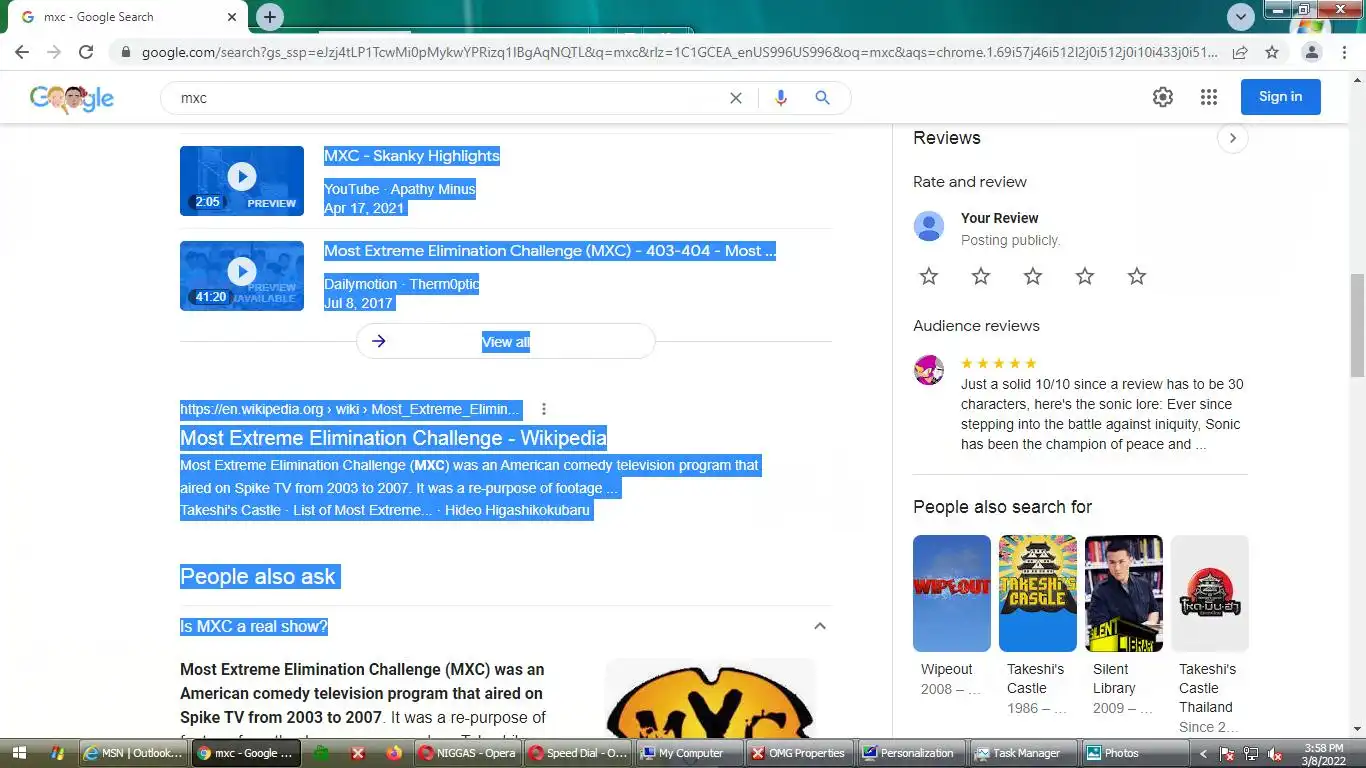Go forward in browser history
Screen dimensions: 1366x768
[x=54, y=52]
